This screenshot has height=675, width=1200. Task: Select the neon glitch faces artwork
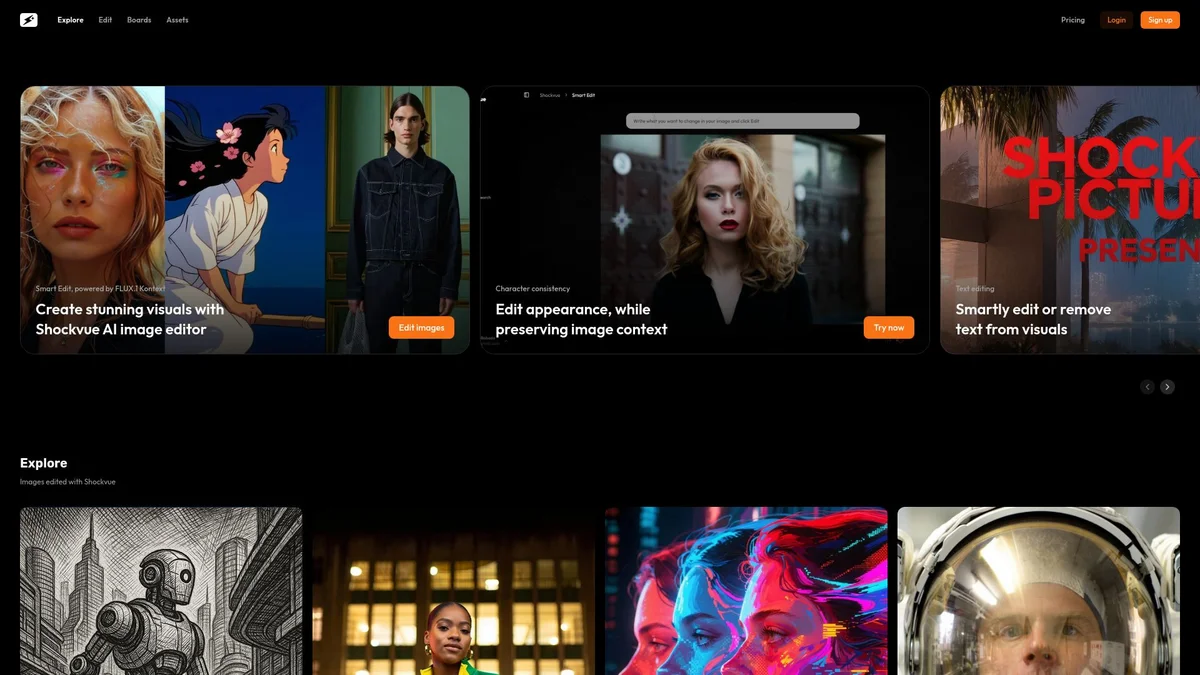746,590
